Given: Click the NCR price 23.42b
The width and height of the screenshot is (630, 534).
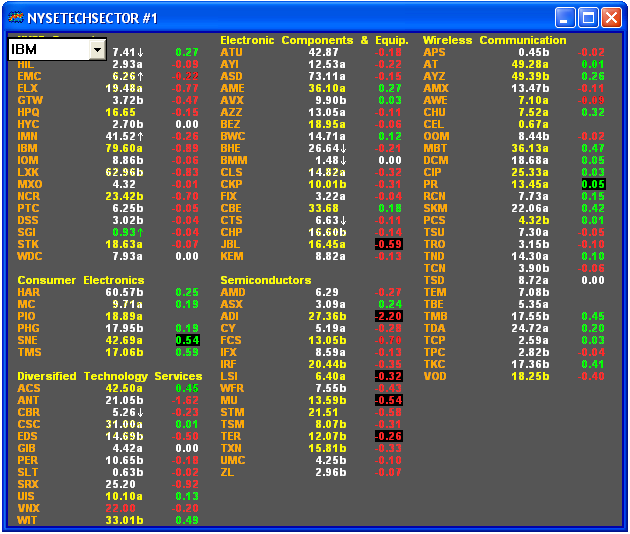Looking at the screenshot, I should [x=124, y=196].
